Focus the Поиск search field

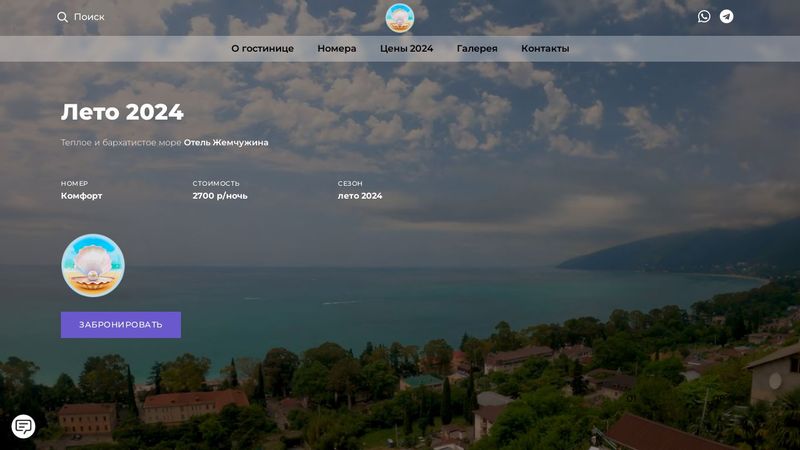tap(89, 17)
